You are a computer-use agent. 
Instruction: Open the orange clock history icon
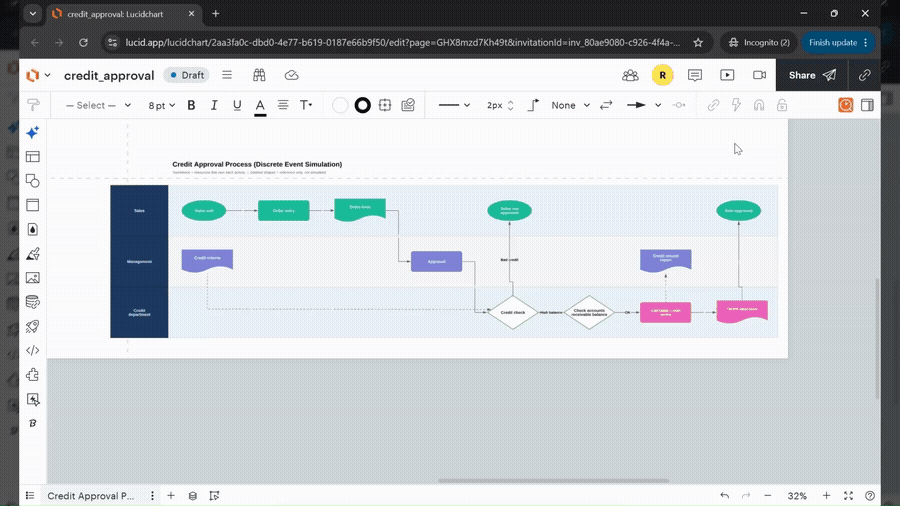845,105
